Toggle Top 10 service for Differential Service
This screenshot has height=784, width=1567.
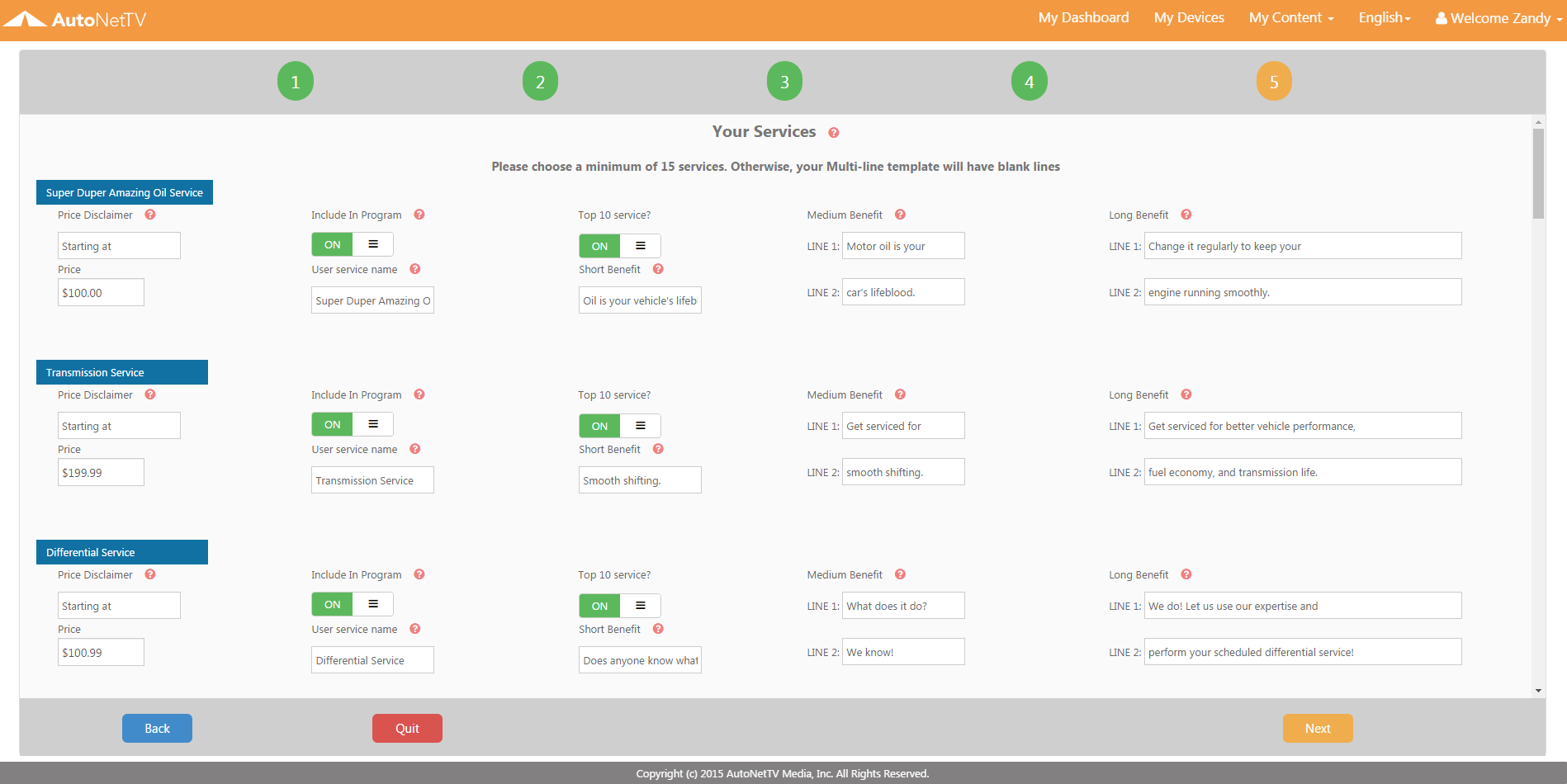pyautogui.click(x=620, y=606)
